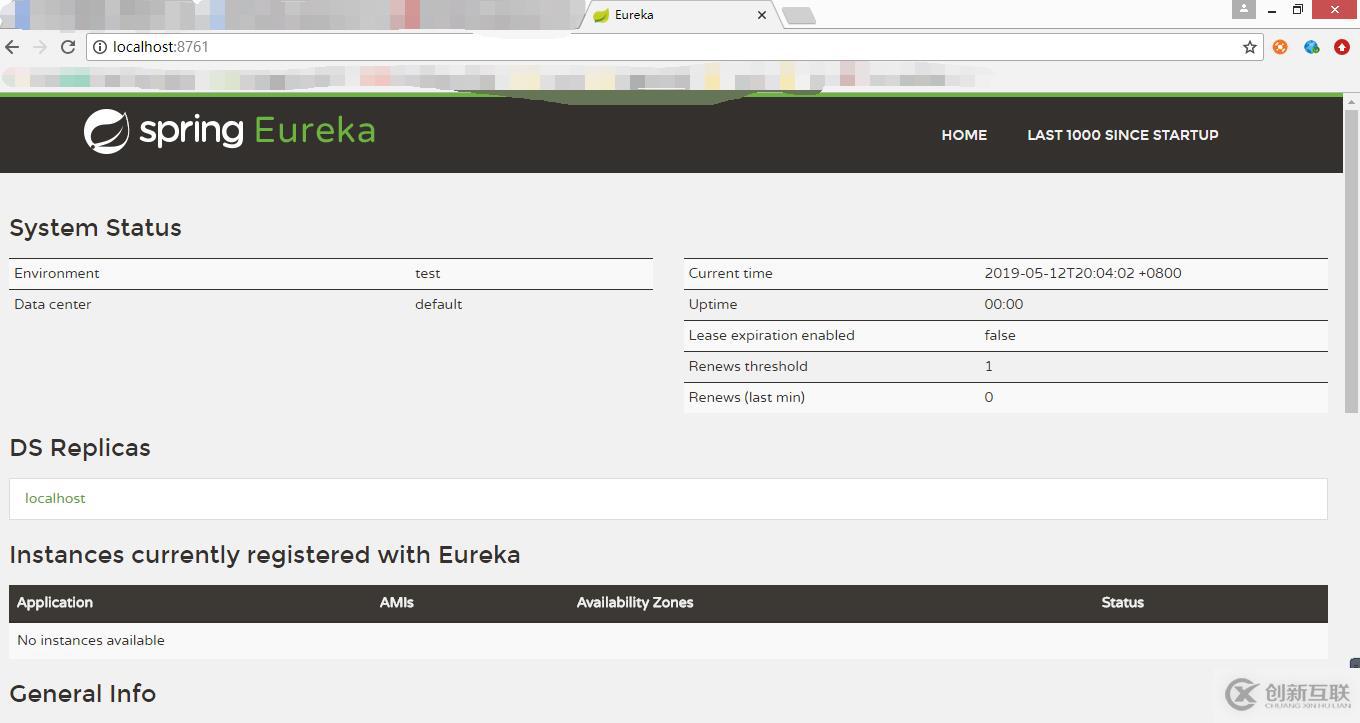The image size is (1360, 723).
Task: Click the Availability Zones column header
Action: (635, 602)
